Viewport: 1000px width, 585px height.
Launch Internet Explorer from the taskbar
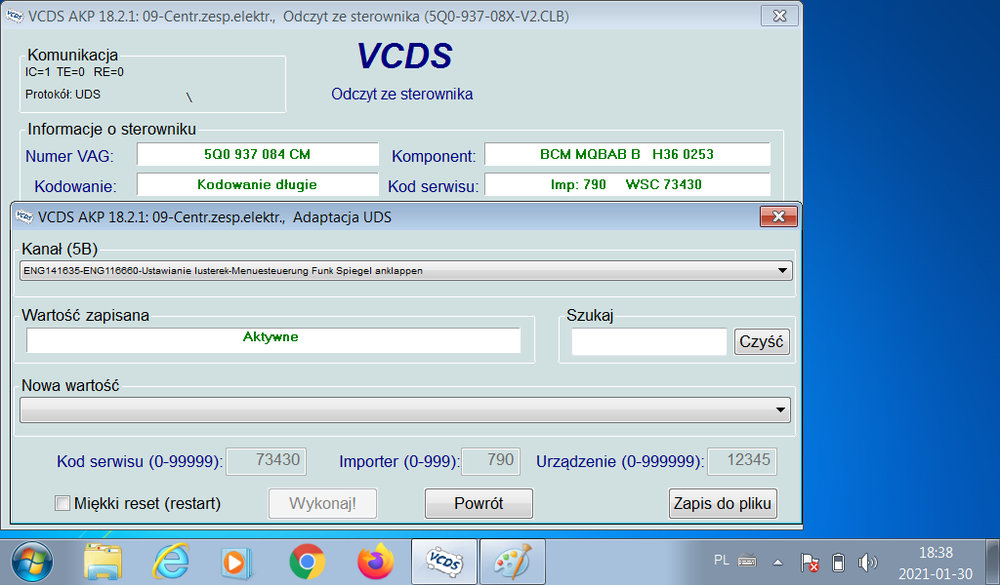click(x=171, y=562)
